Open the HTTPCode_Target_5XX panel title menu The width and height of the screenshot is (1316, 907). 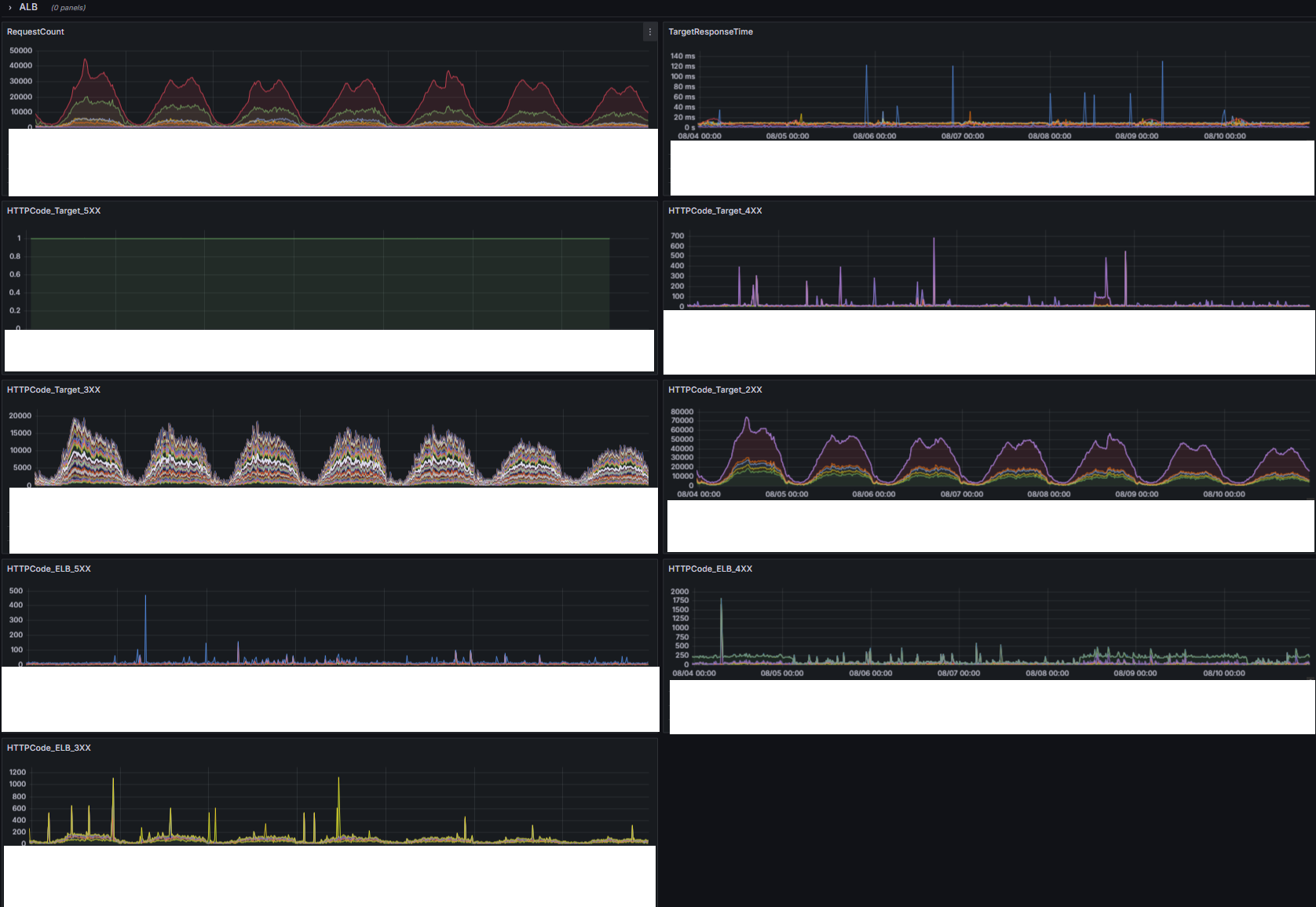click(54, 210)
